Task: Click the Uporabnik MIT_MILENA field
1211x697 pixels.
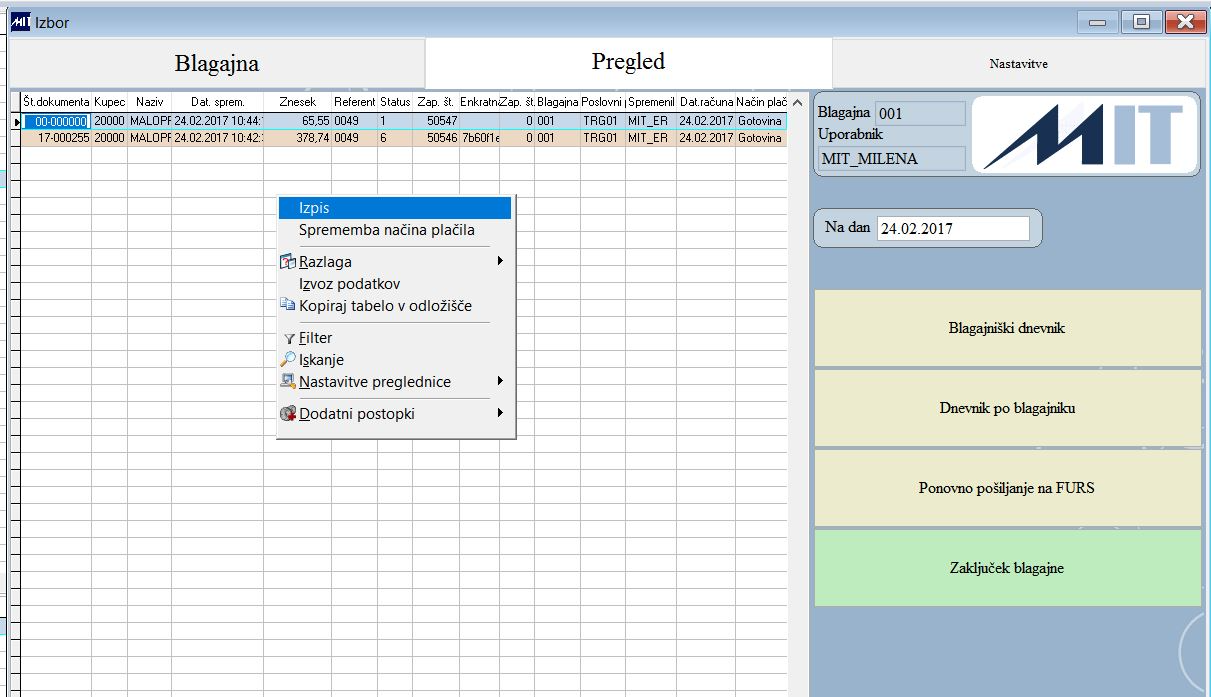Action: pos(892,158)
